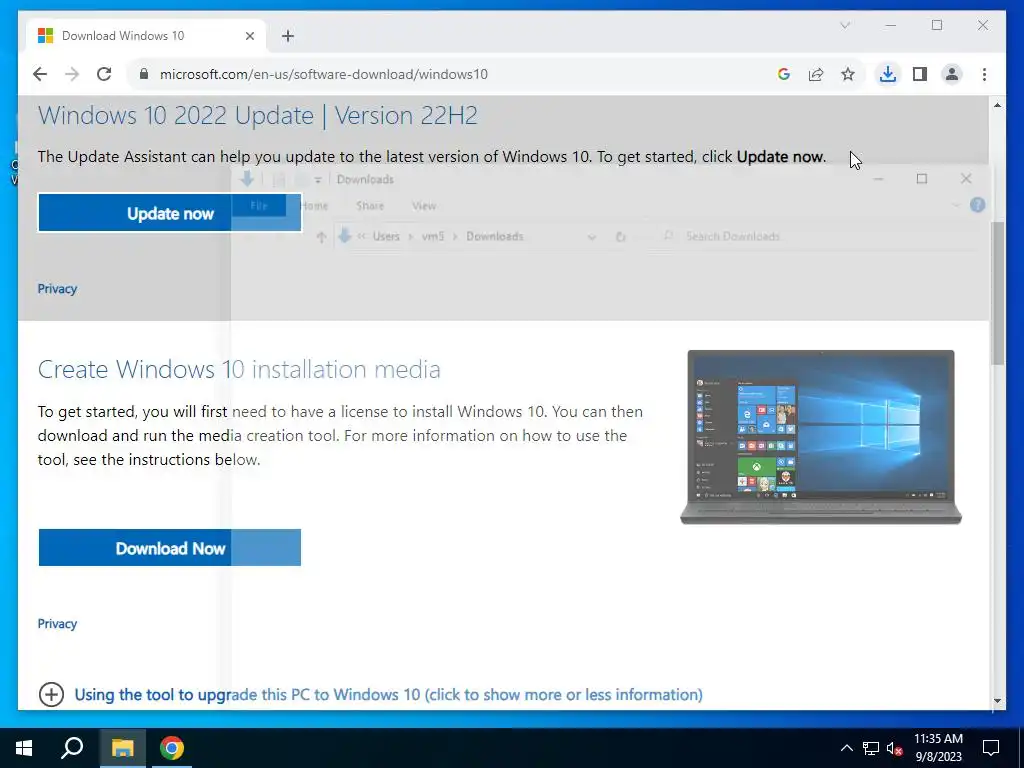Open File Explorer from the taskbar

pos(122,748)
